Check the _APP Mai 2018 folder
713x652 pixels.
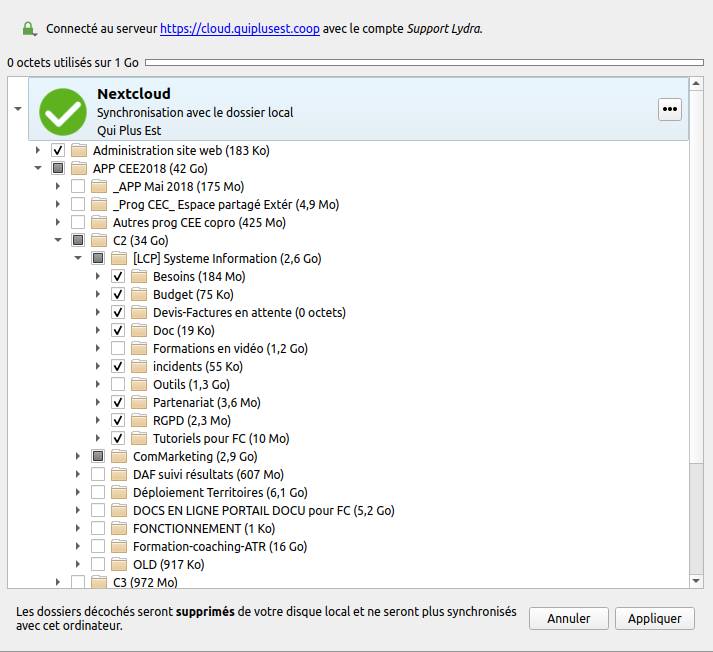pyautogui.click(x=78, y=186)
